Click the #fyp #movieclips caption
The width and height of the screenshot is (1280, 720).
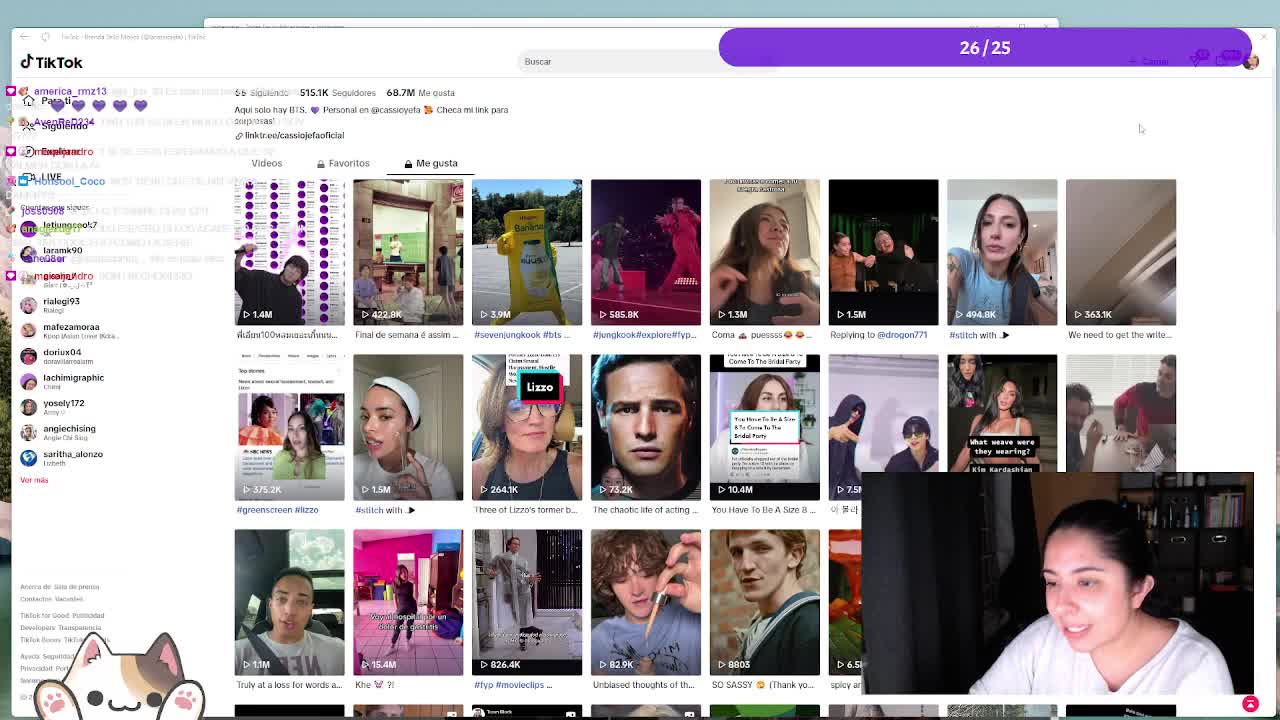pyautogui.click(x=513, y=685)
